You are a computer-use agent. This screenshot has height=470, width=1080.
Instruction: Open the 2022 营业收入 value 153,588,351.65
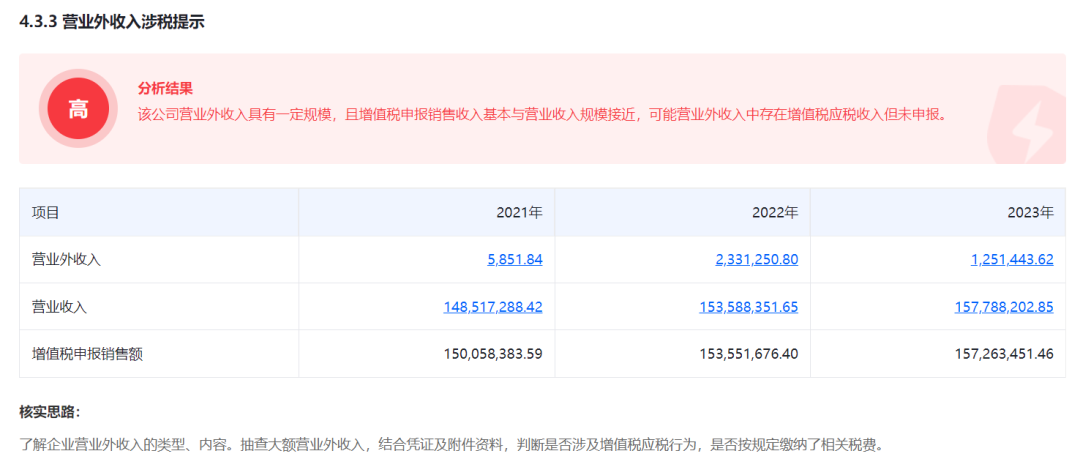point(749,307)
